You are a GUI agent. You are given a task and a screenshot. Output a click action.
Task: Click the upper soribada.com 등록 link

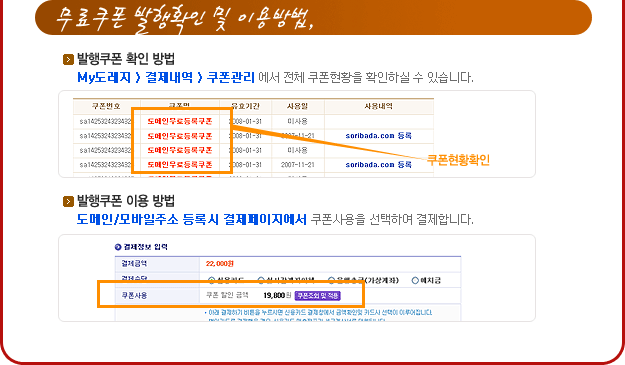(x=378, y=135)
